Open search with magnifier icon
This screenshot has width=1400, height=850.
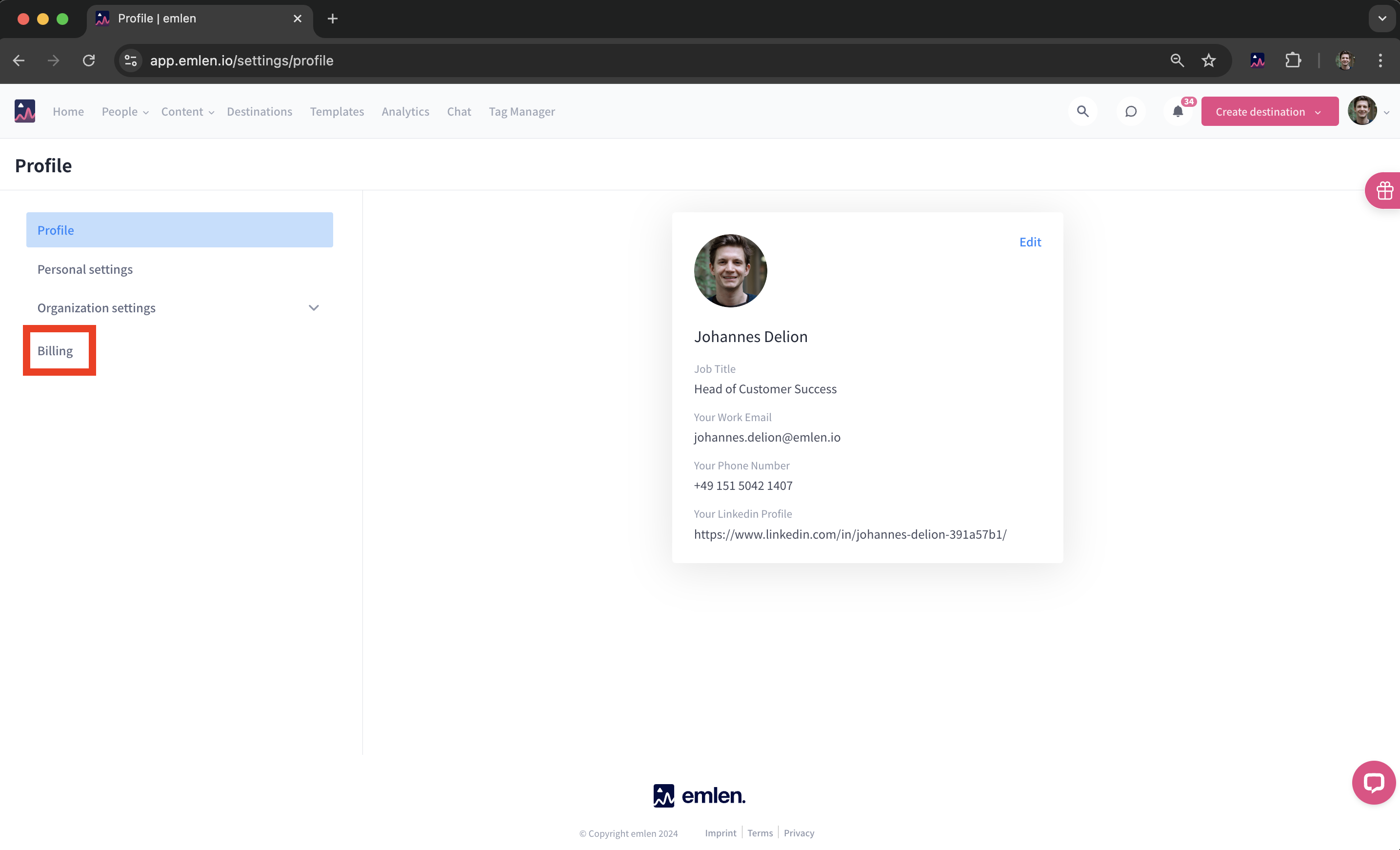[x=1082, y=111]
